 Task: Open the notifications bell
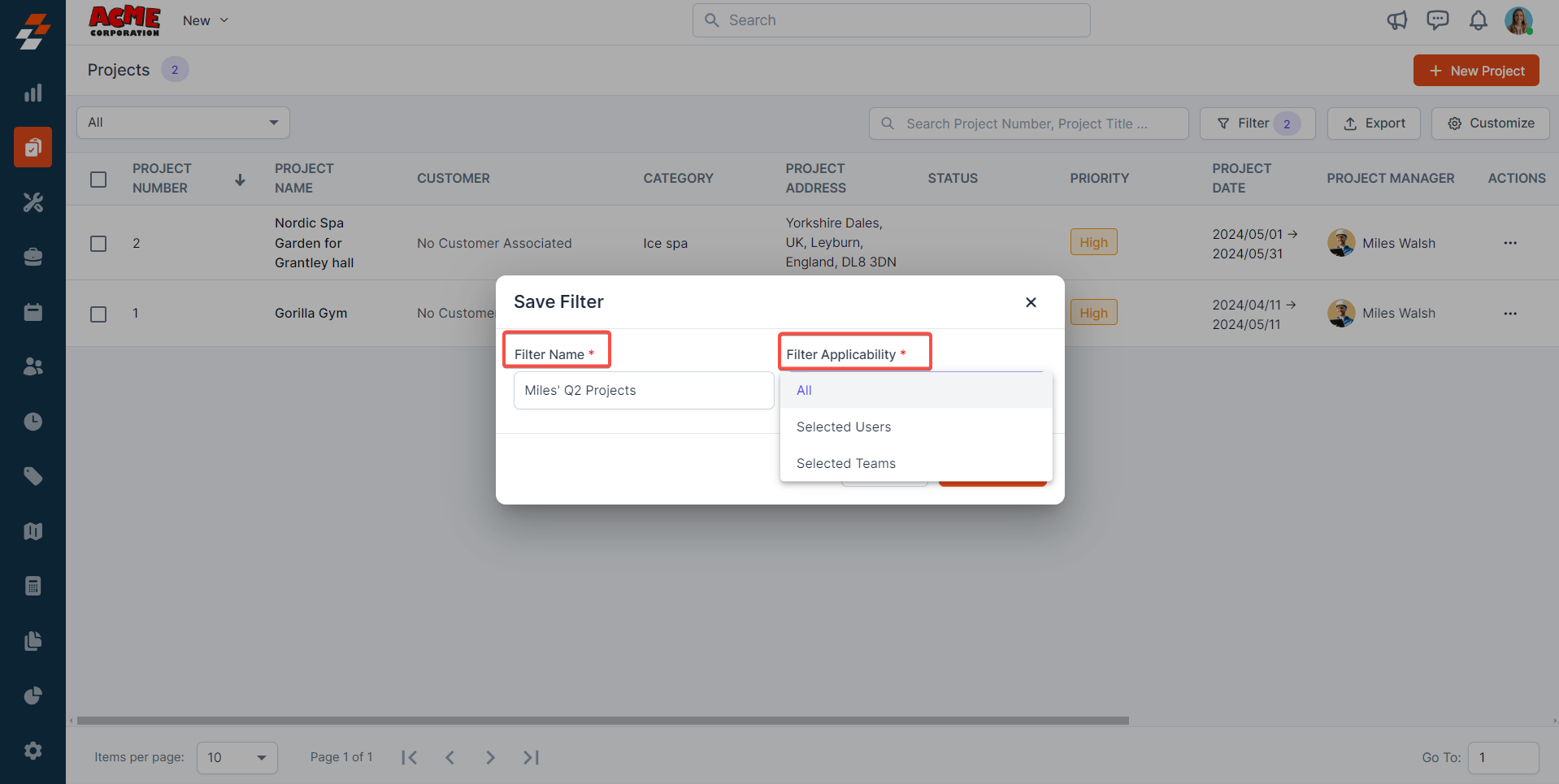click(x=1478, y=20)
